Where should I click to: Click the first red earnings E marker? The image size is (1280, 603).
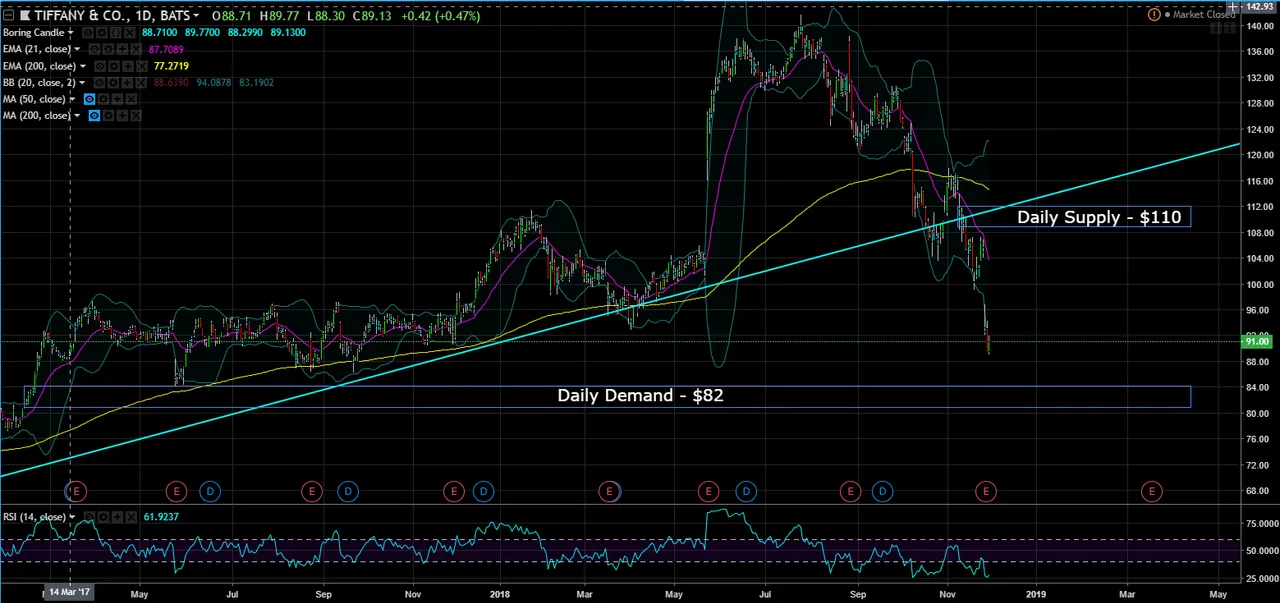tap(77, 491)
